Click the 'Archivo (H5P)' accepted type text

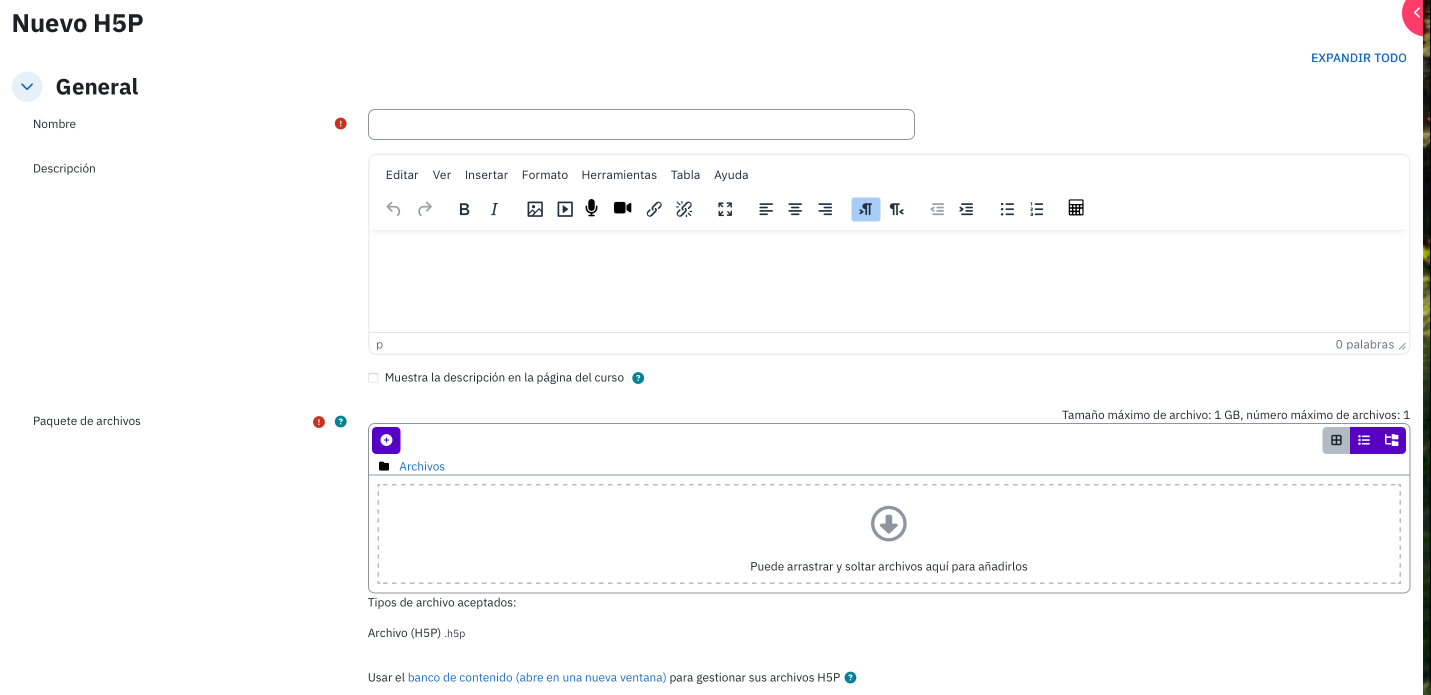404,633
